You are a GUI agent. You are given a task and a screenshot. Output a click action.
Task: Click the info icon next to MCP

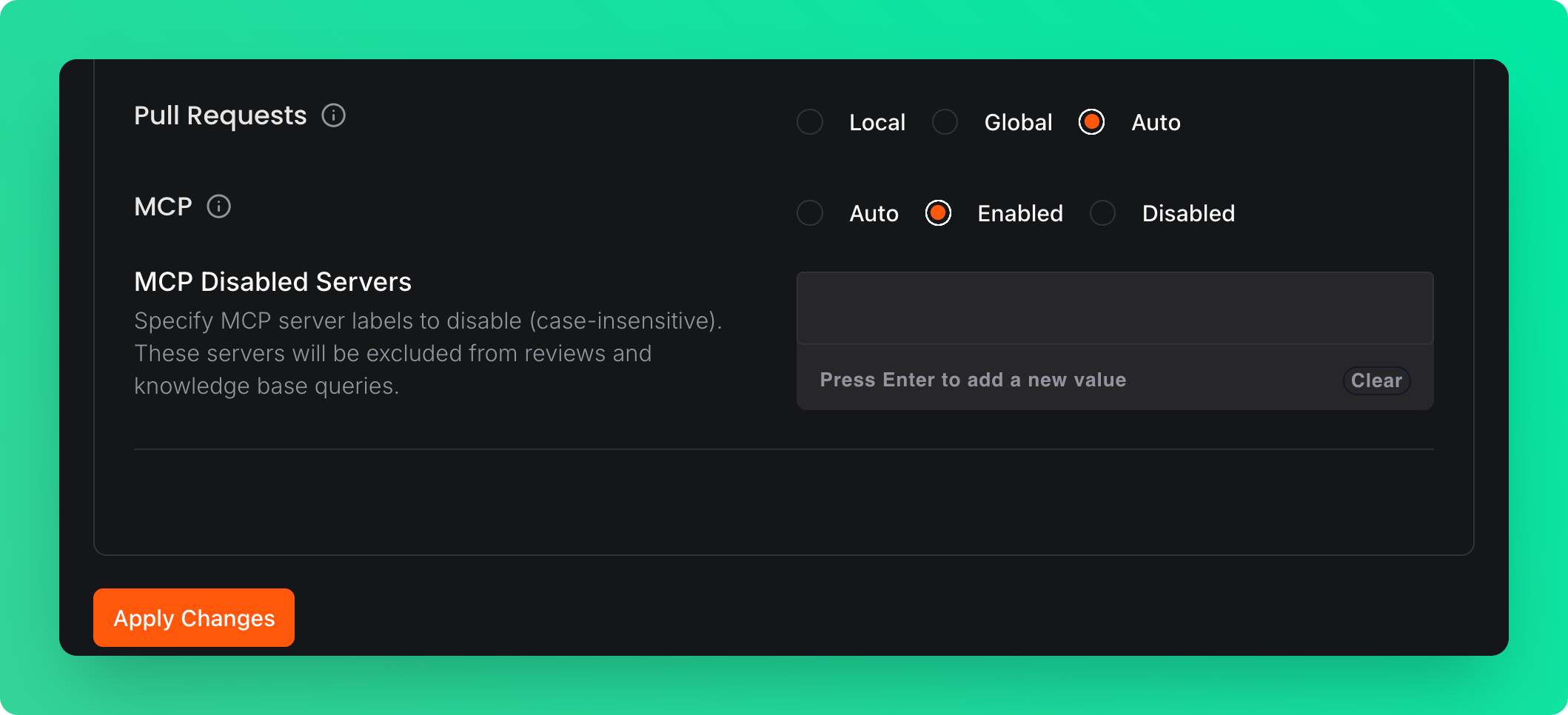[218, 207]
